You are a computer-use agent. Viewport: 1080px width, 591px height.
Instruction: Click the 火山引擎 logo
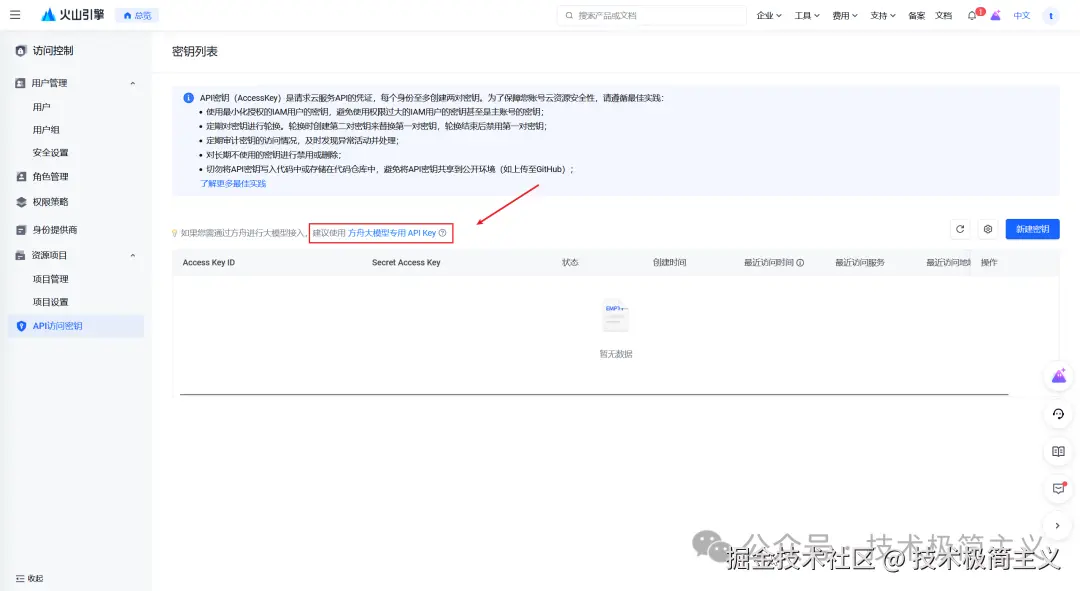pyautogui.click(x=72, y=14)
